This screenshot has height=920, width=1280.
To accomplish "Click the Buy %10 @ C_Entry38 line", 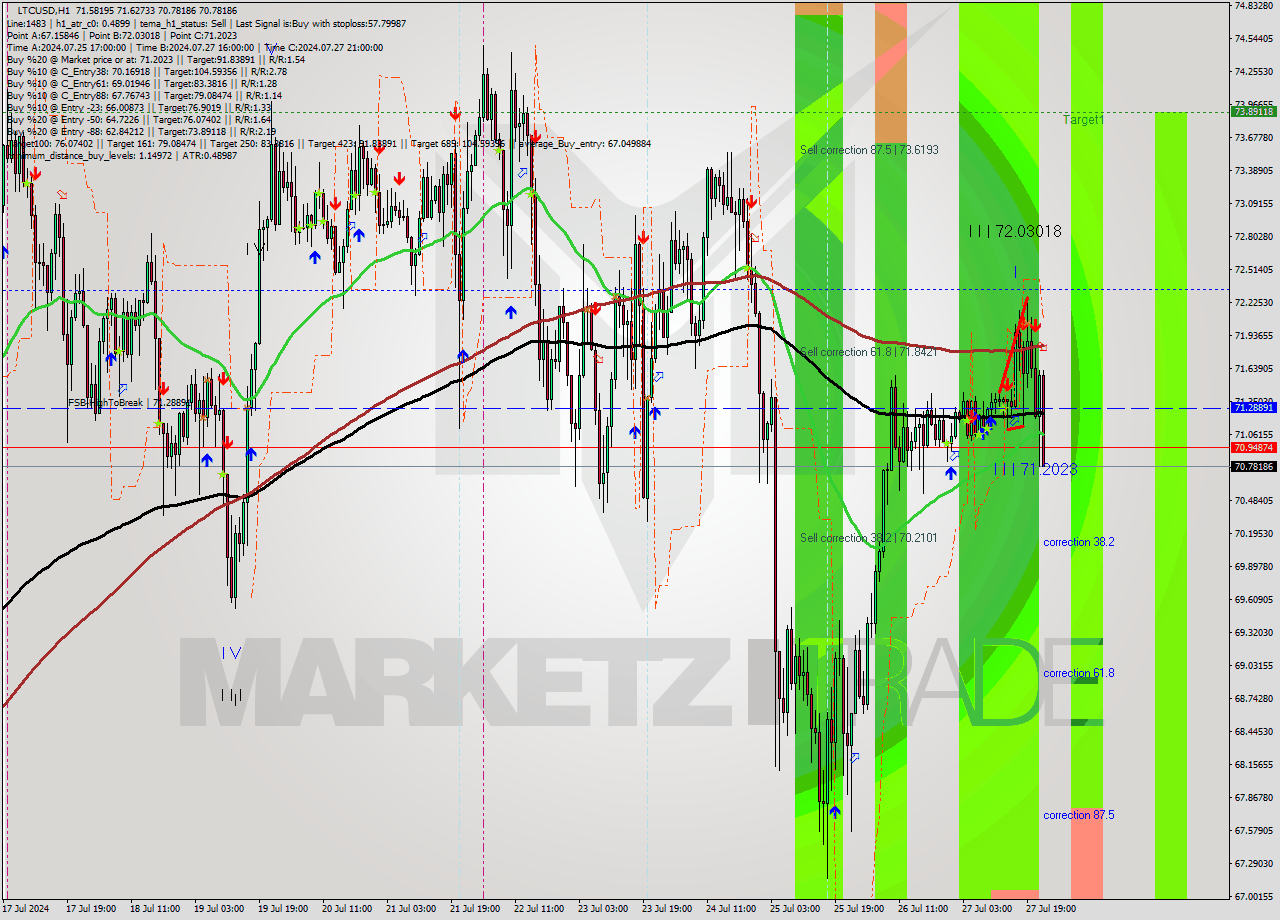I will pyautogui.click(x=147, y=72).
